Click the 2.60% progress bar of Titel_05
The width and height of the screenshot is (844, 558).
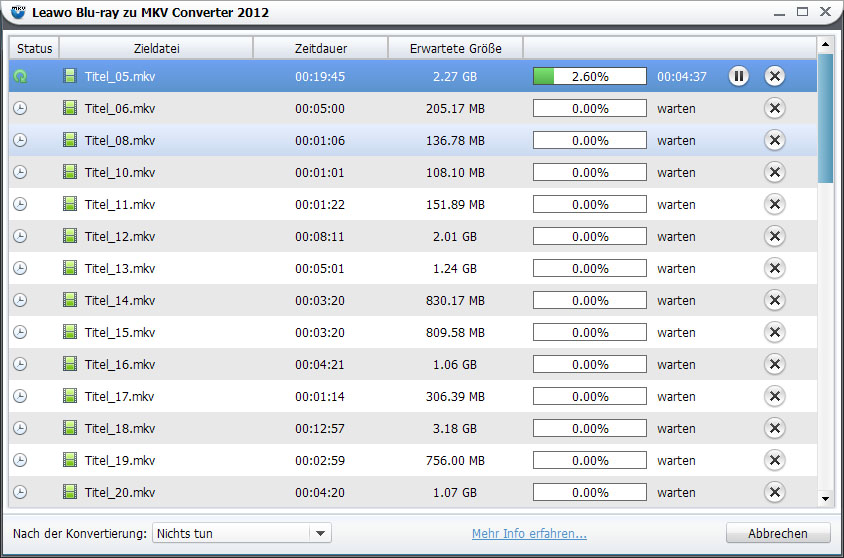tap(589, 76)
